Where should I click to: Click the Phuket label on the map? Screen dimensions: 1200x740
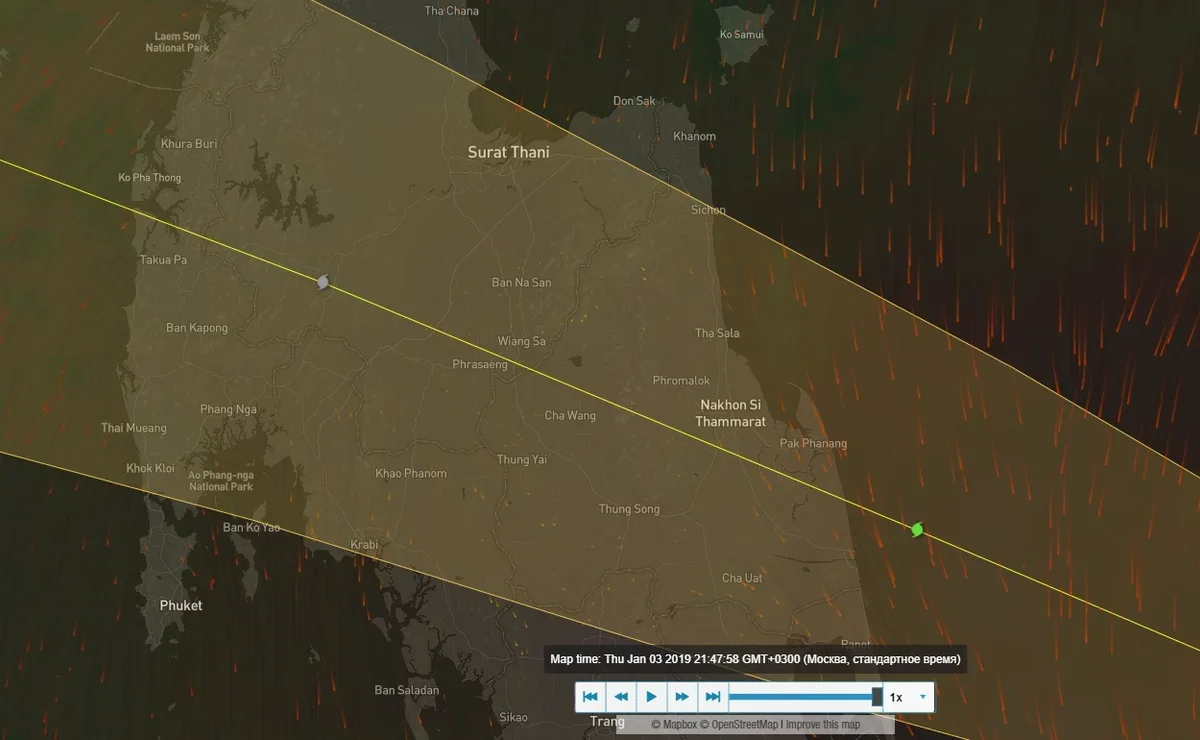(x=181, y=606)
